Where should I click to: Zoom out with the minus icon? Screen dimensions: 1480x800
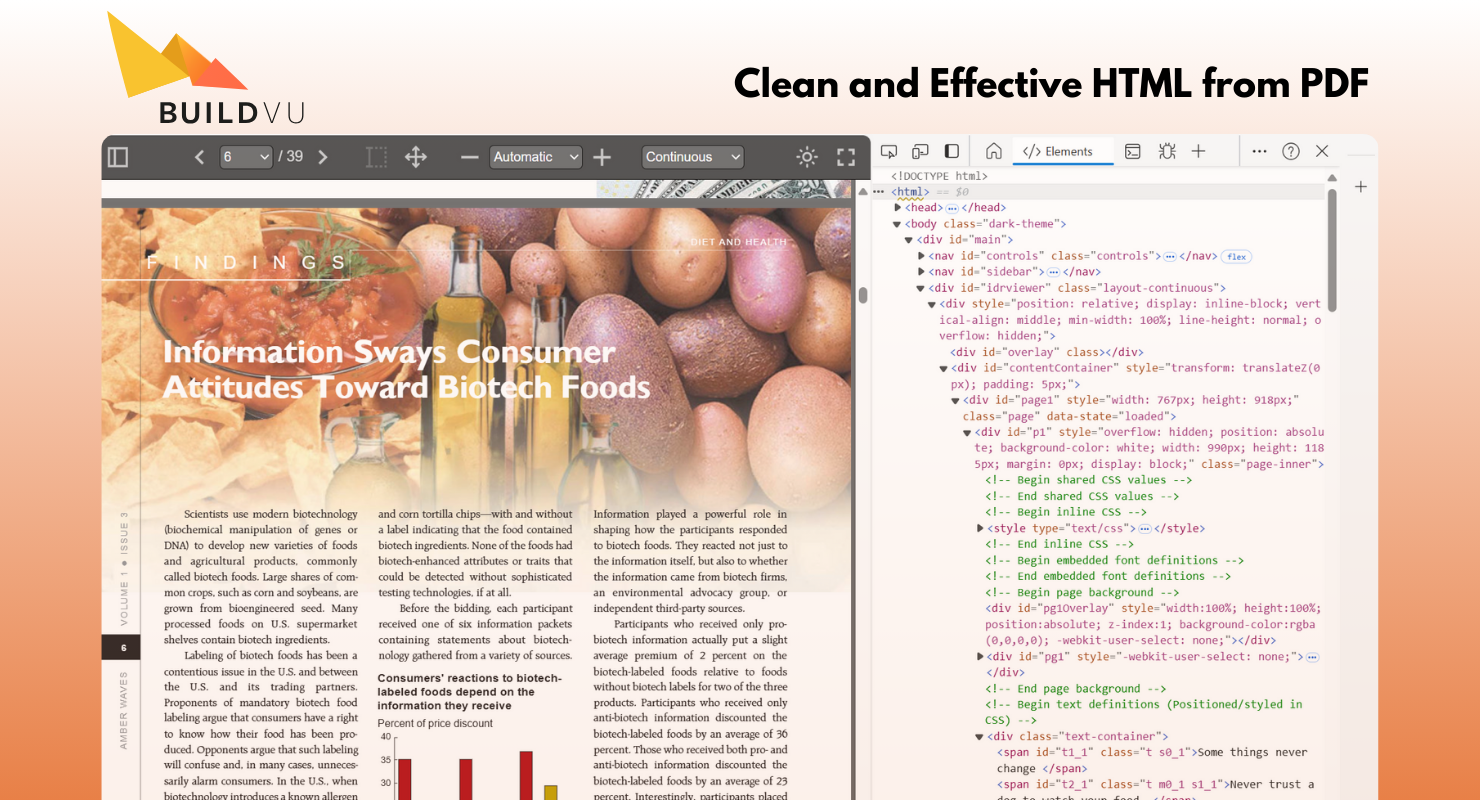pos(469,157)
